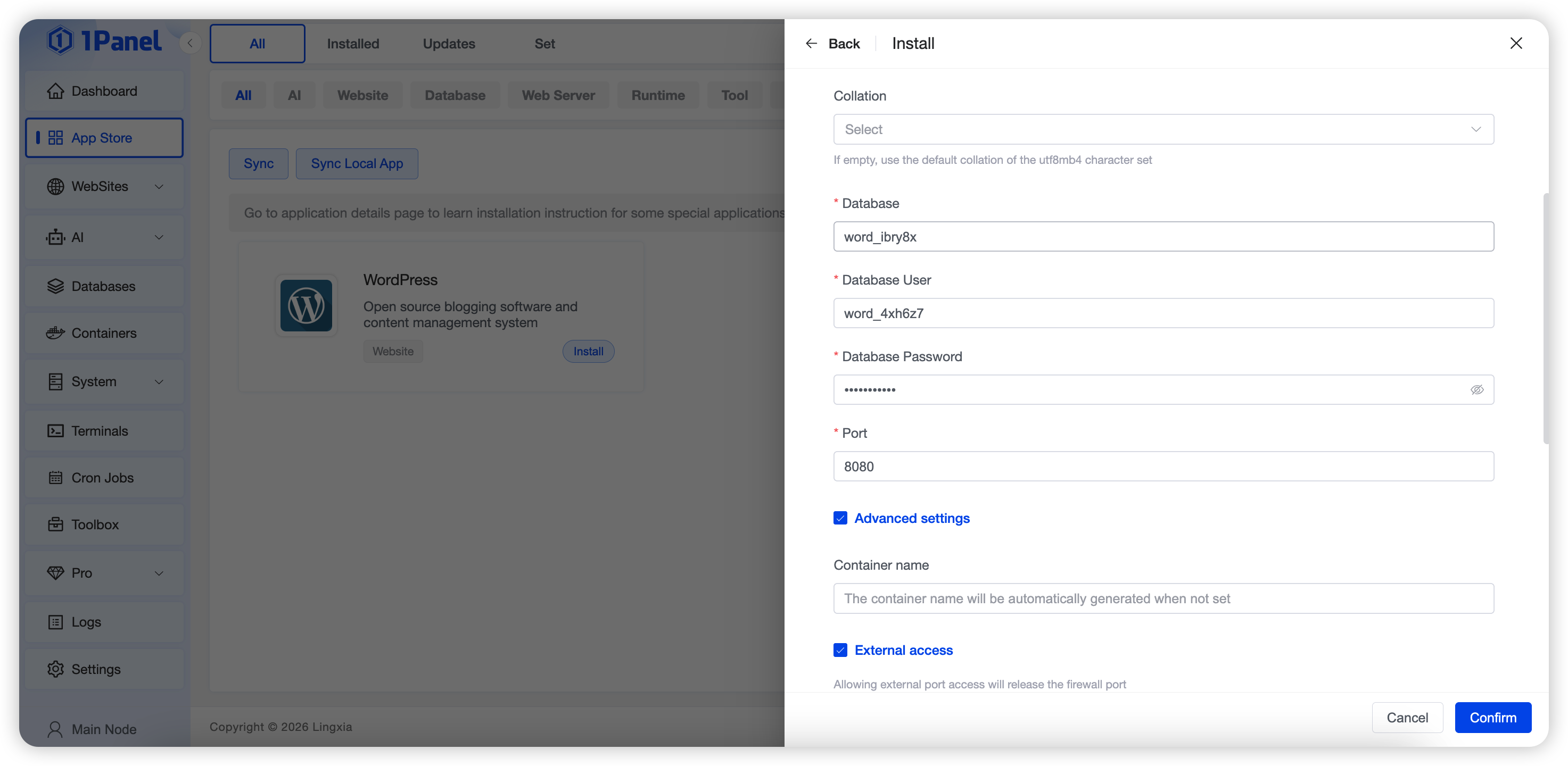Switch to the Updates tab
This screenshot has height=766, width=1568.
[449, 44]
